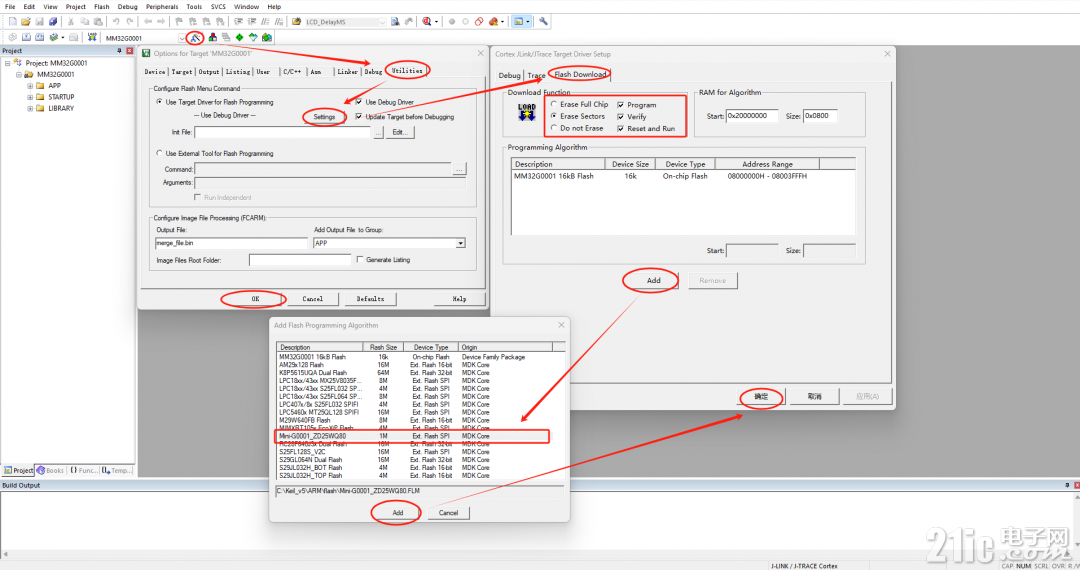The width and height of the screenshot is (1080, 570).
Task: Click the Configuration wrench icon
Action: [x=543, y=21]
